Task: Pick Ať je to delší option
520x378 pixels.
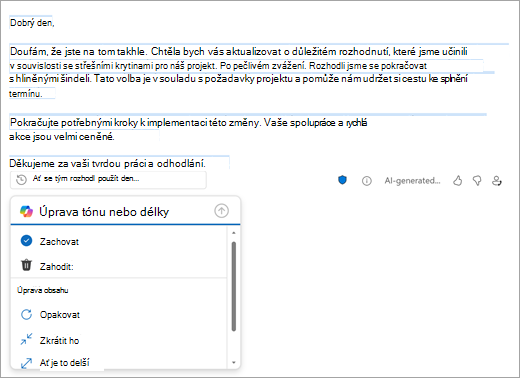Action: coord(119,362)
